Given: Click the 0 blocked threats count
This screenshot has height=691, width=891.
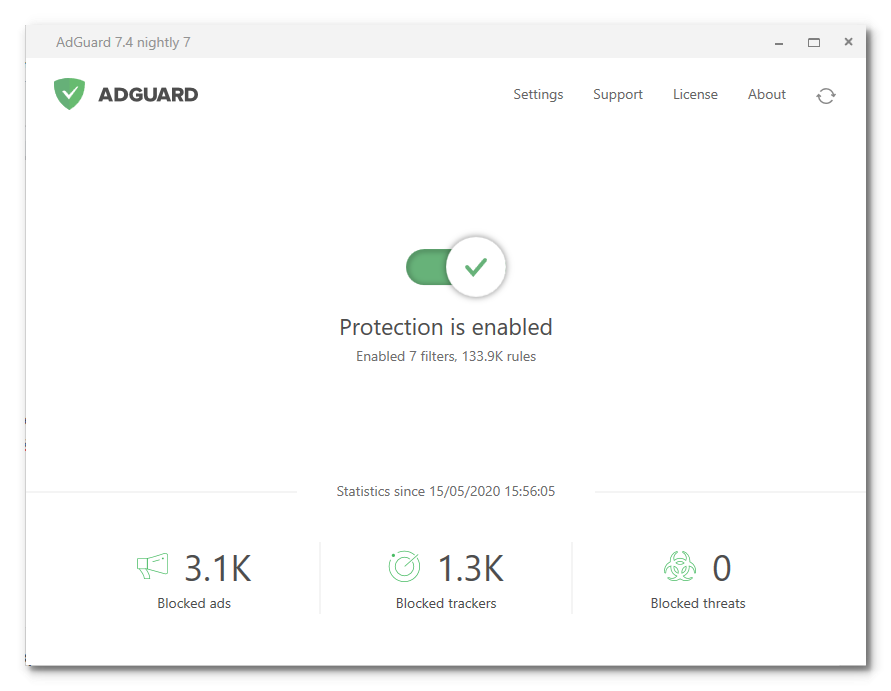Looking at the screenshot, I should (722, 568).
